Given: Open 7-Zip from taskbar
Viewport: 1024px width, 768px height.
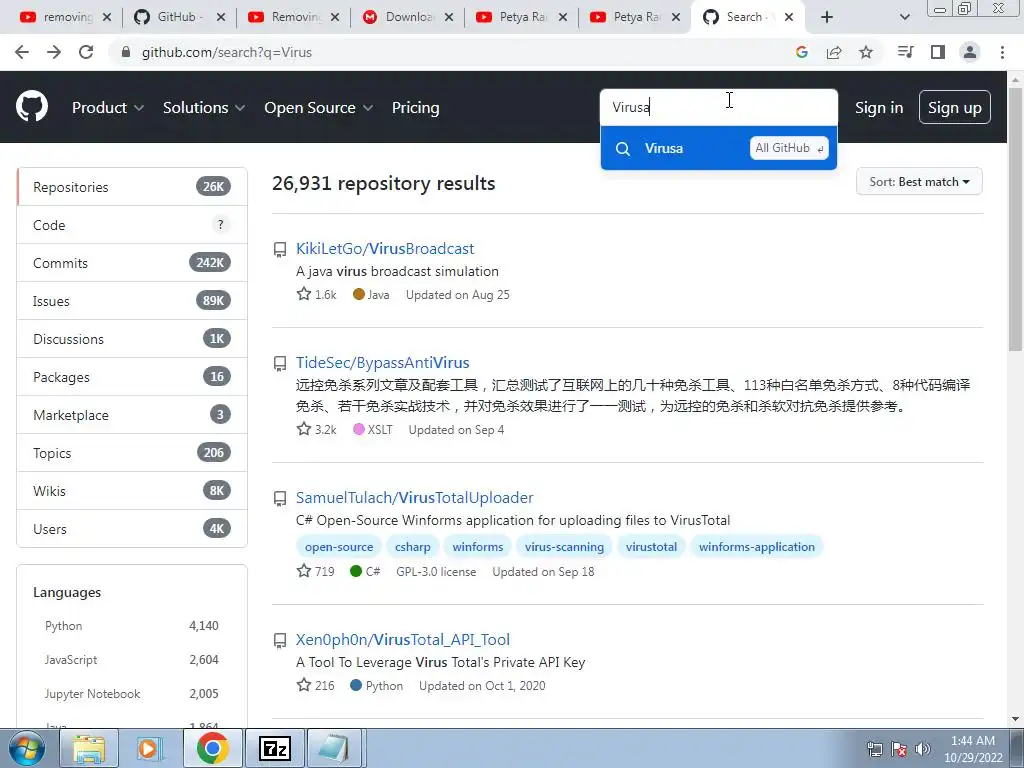Looking at the screenshot, I should coord(275,748).
